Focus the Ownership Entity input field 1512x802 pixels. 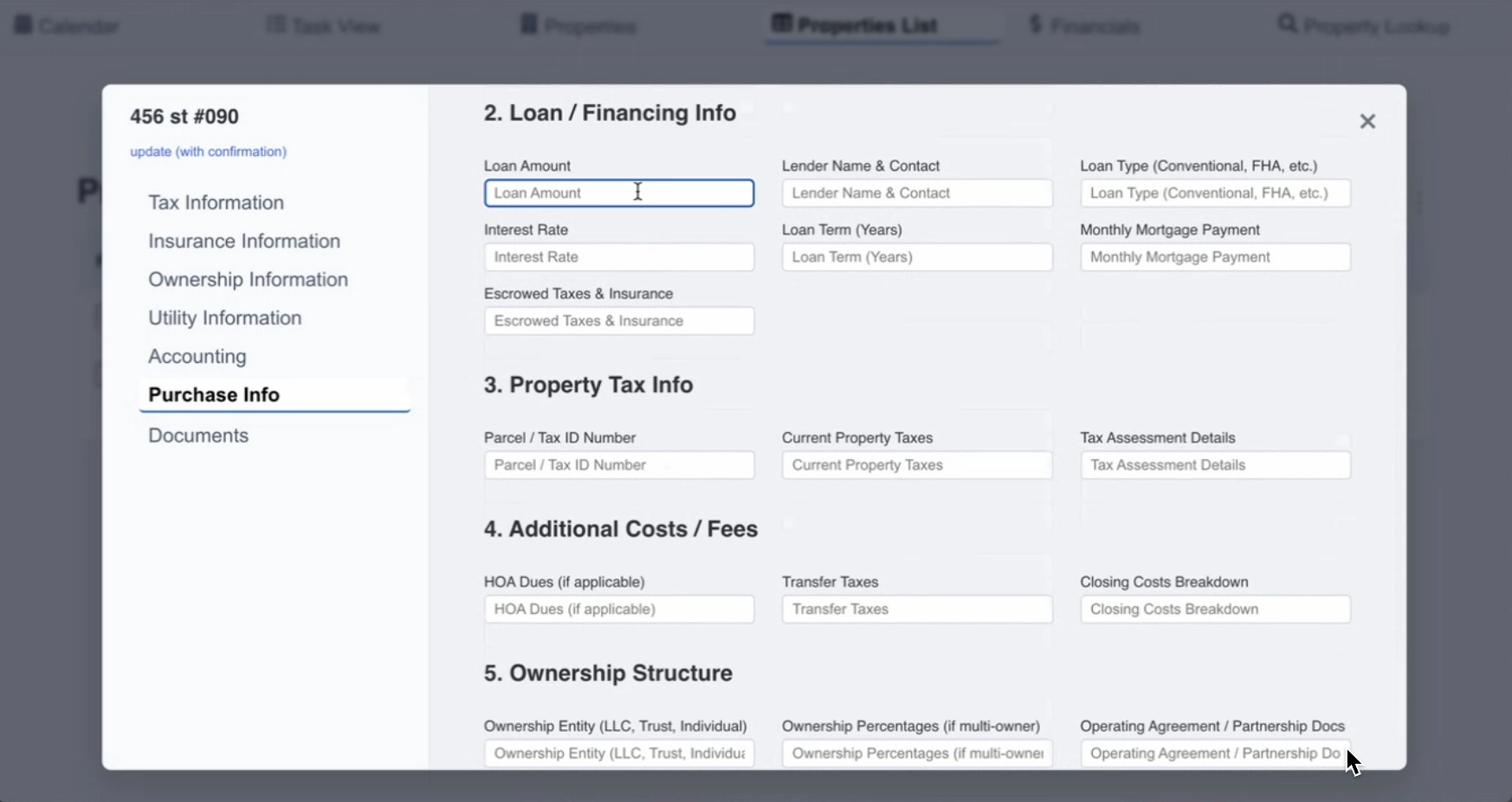tap(619, 753)
